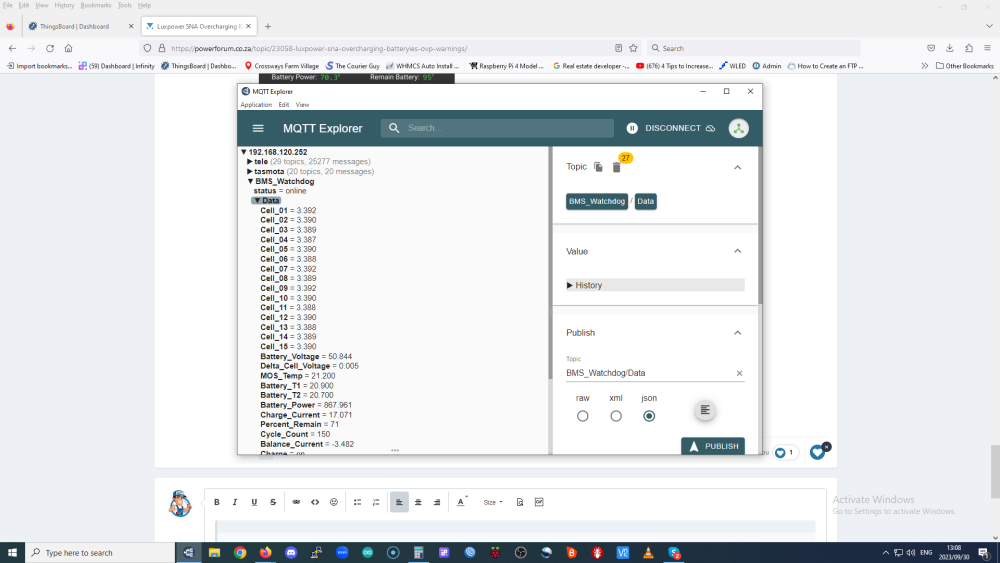Screen dimensions: 1000x563
Task: Open the green connection avatar icon
Action: pos(739,128)
